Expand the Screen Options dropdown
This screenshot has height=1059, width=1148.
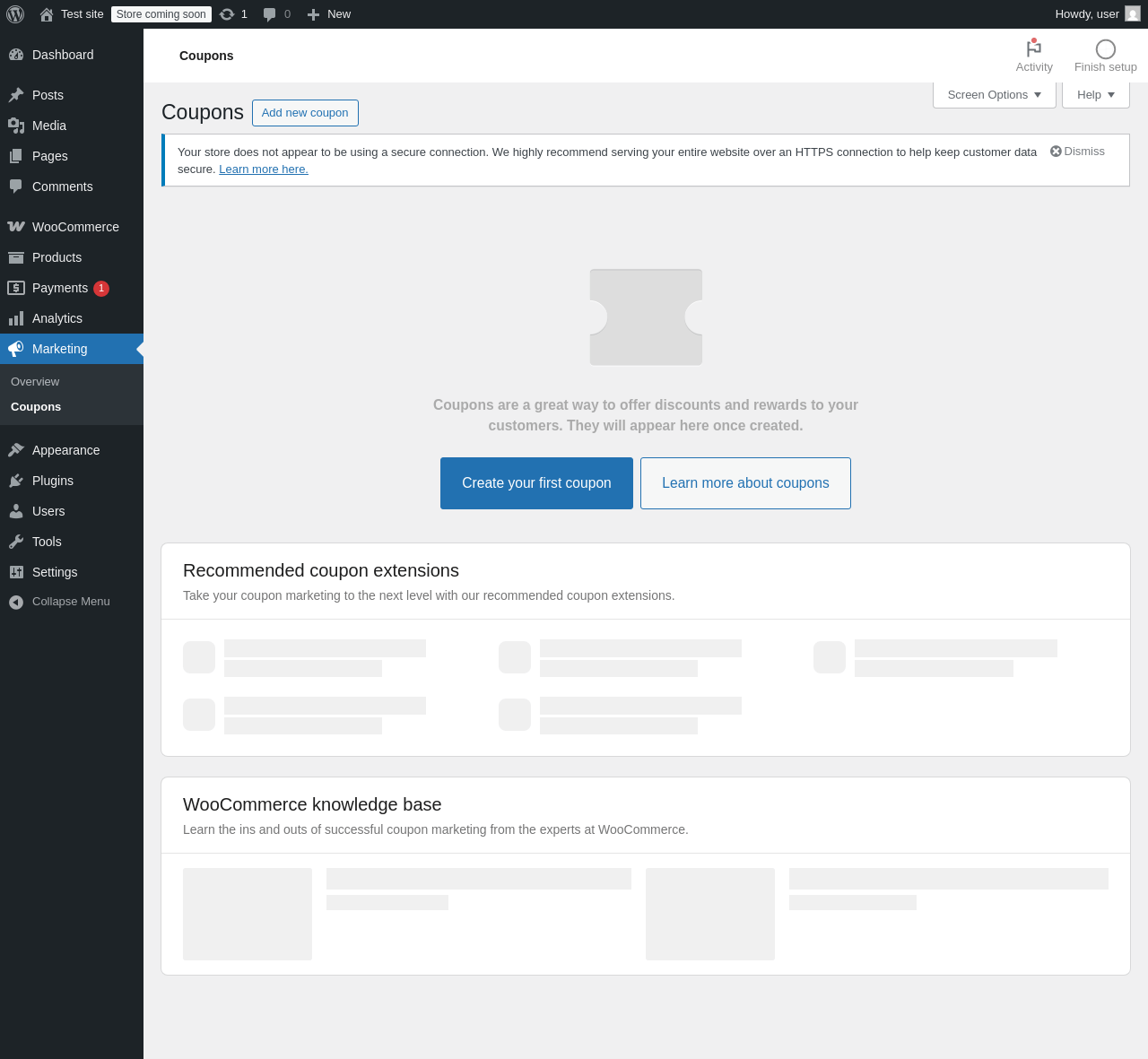coord(995,95)
